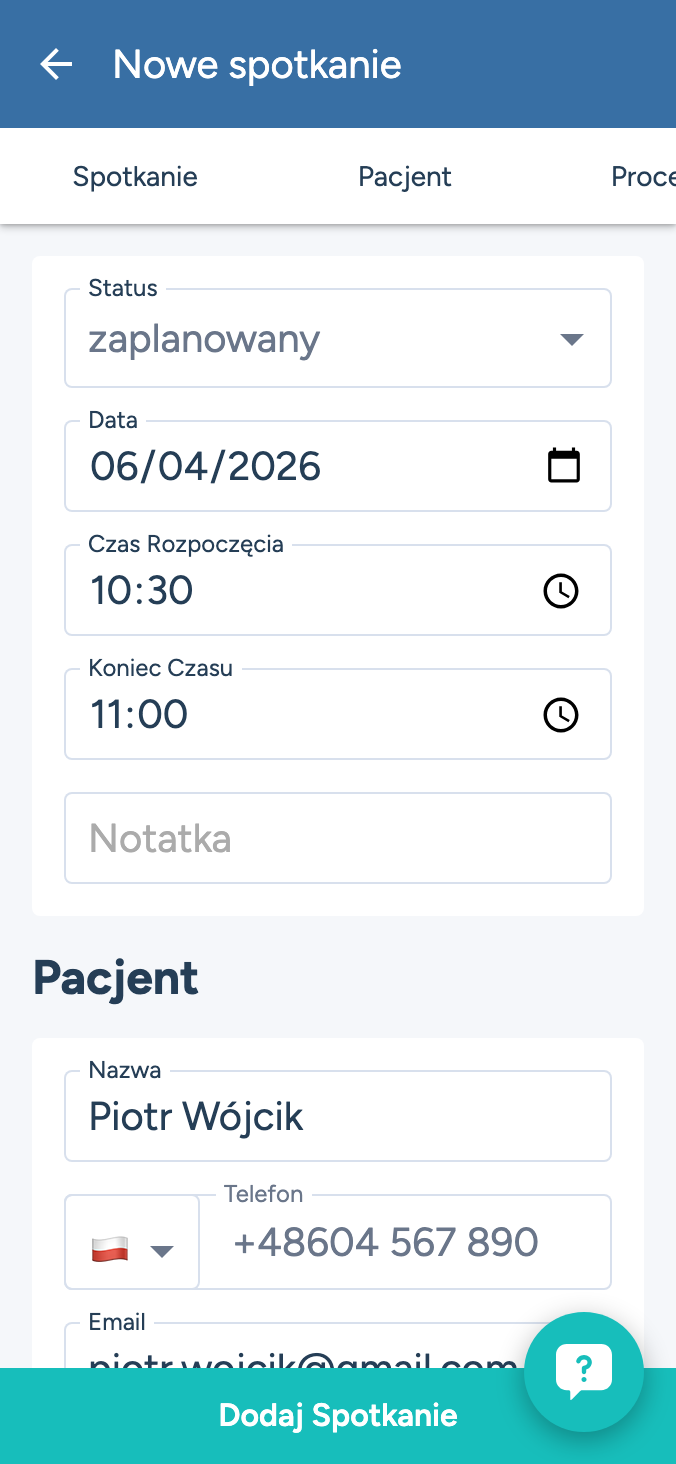Click the Data field showing 06/04/2026

click(x=300, y=466)
